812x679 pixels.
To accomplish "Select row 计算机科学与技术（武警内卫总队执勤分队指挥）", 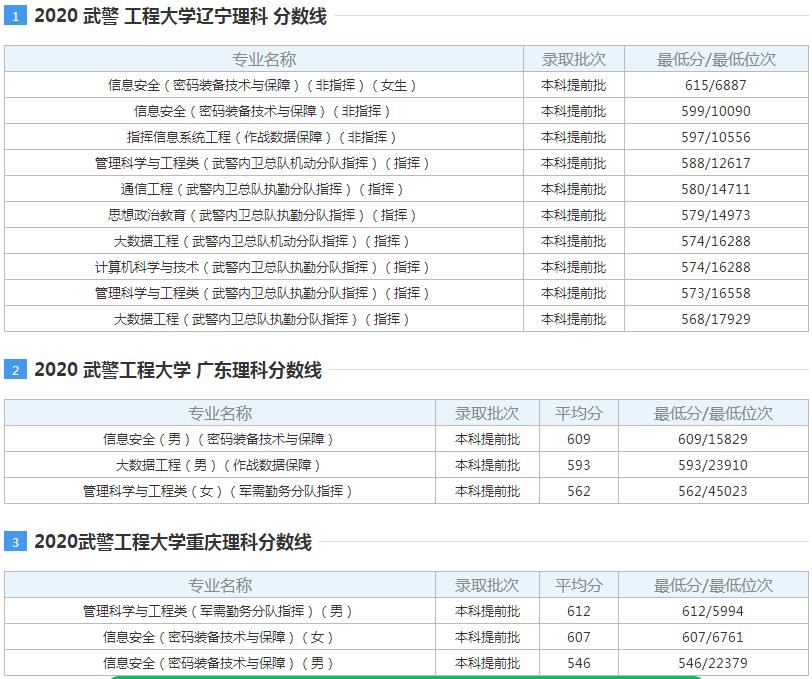I will 406,267.
